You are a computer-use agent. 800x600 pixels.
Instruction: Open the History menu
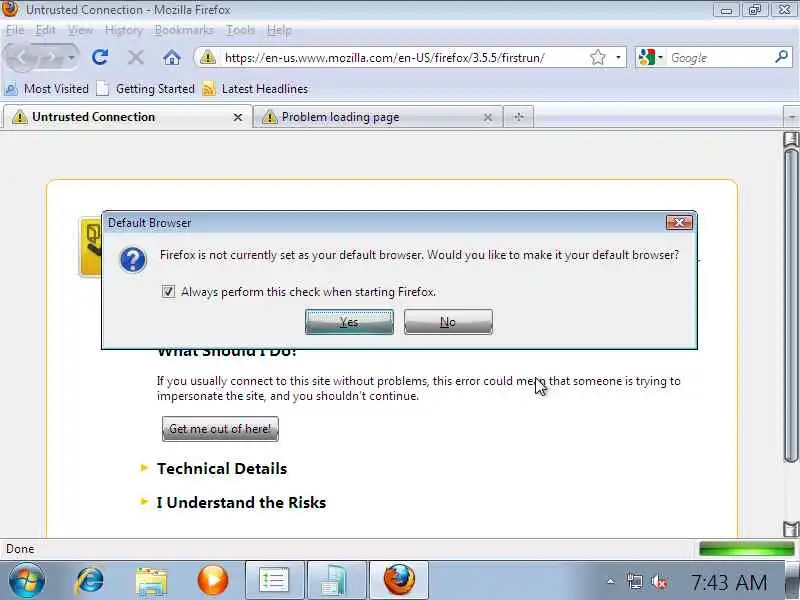[123, 31]
